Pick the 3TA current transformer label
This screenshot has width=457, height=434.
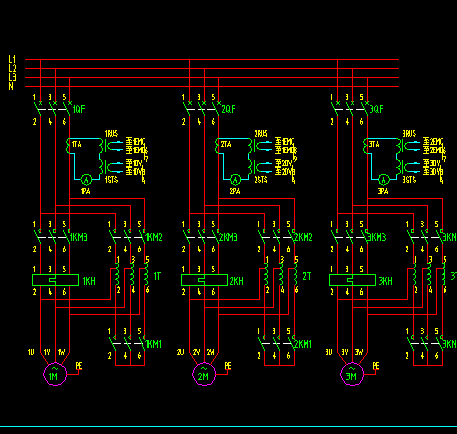coord(374,144)
